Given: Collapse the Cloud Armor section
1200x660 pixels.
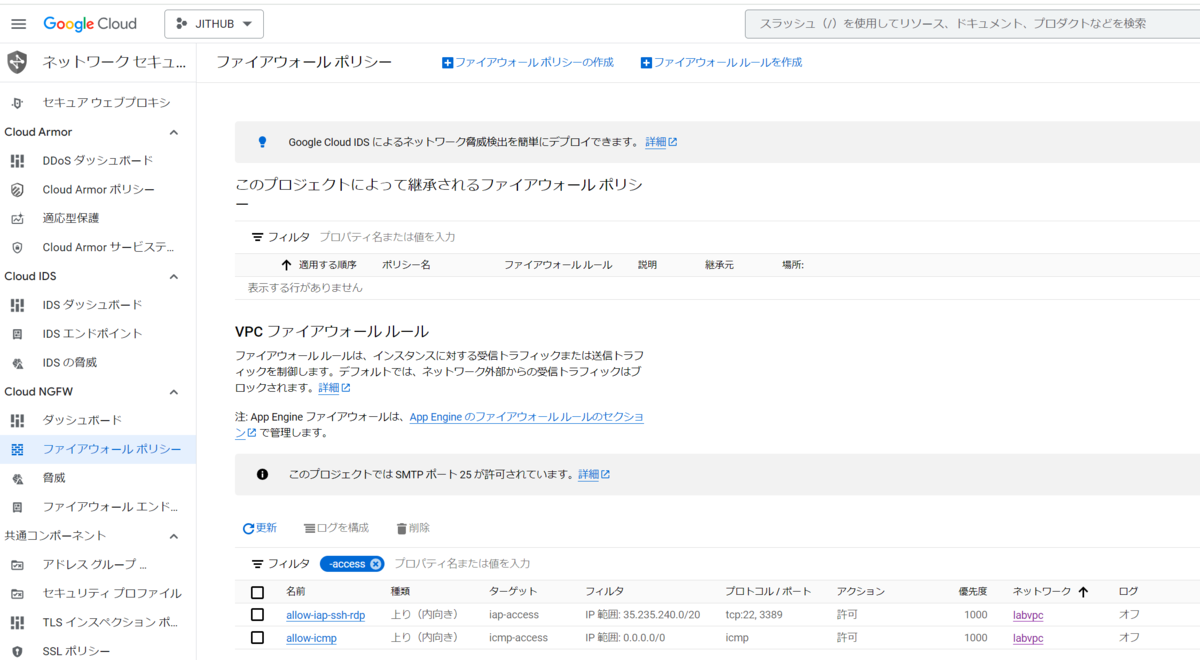Looking at the screenshot, I should click(173, 132).
